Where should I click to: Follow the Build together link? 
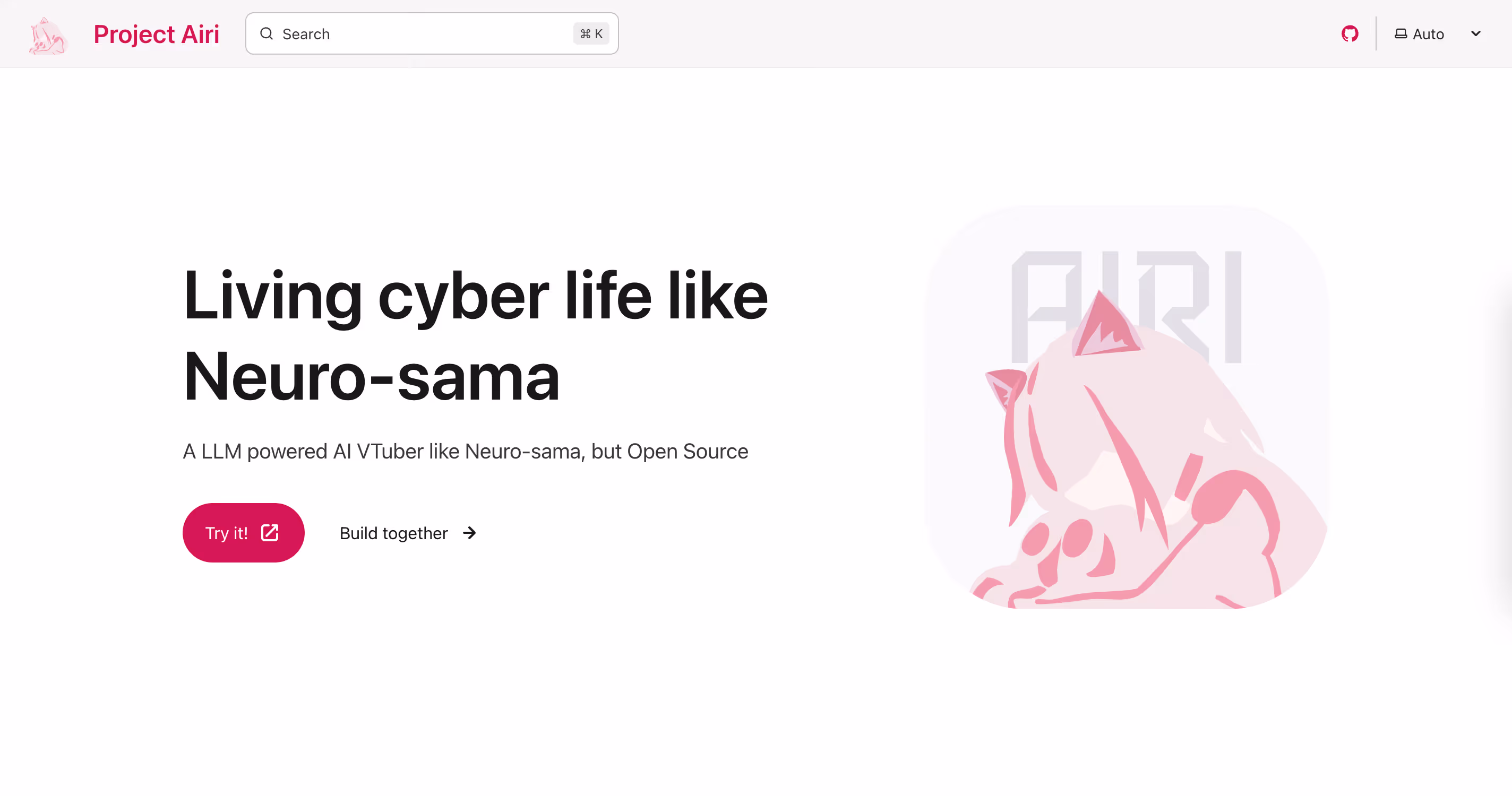click(408, 533)
